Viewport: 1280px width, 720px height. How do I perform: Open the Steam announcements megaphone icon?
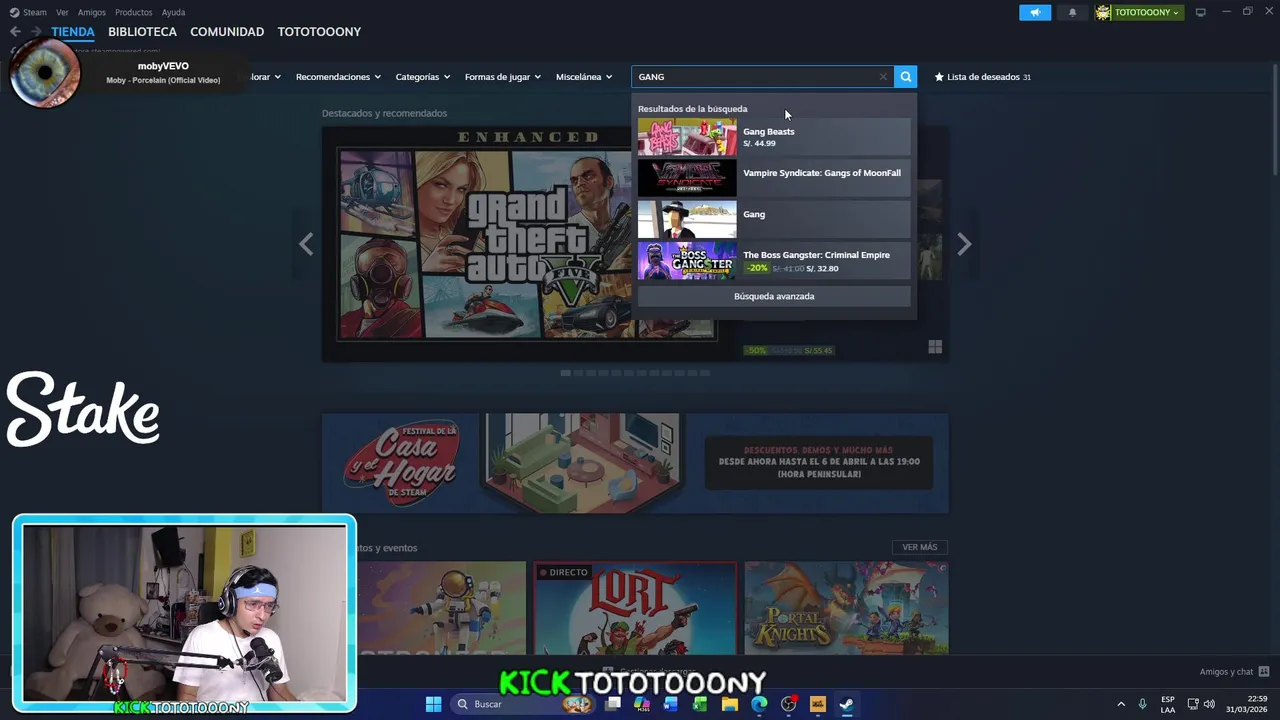pos(1035,12)
